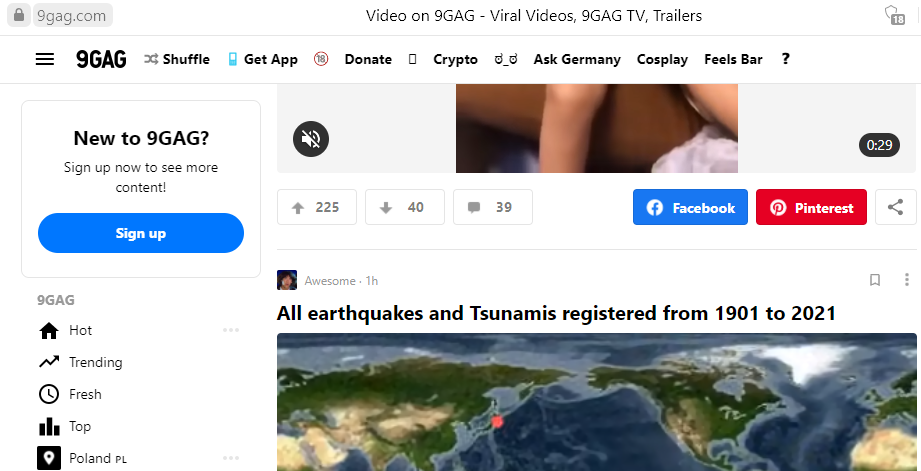The image size is (921, 471).
Task: Click the blue Sign up button
Action: pos(141,233)
